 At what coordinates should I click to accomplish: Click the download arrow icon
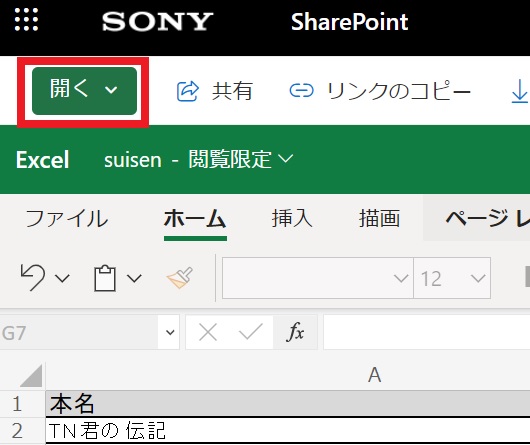point(520,91)
